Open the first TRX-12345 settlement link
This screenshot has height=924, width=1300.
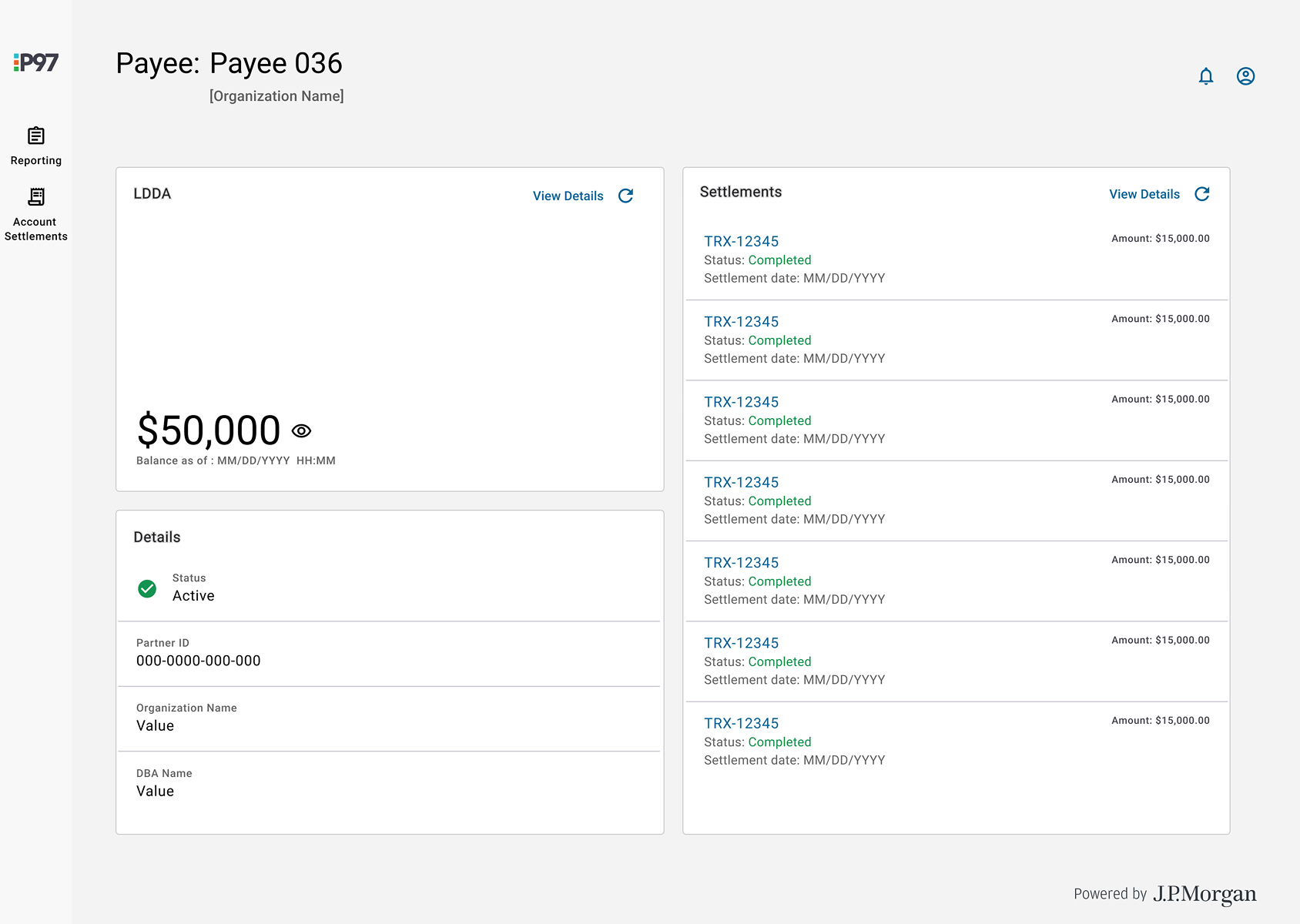pos(741,242)
